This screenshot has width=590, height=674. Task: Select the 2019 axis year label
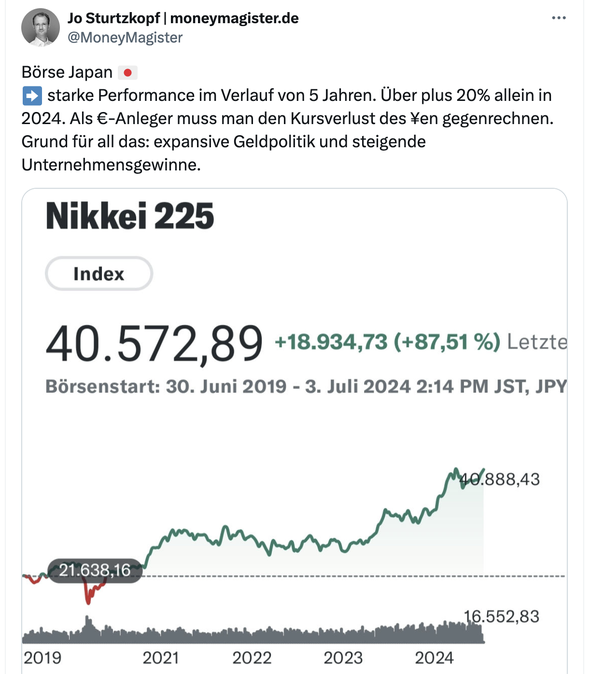click(x=42, y=658)
